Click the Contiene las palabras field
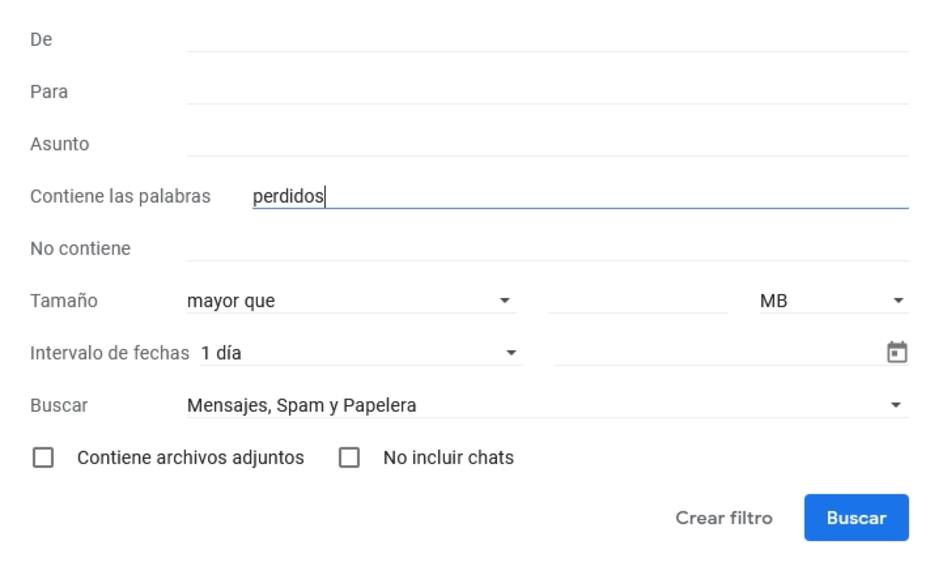The width and height of the screenshot is (930, 562). click(x=580, y=196)
